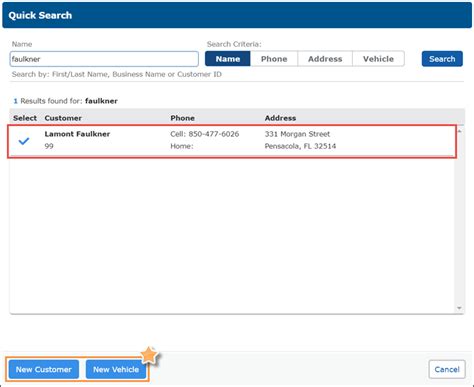
Task: Click the customer name Lamont Faulkner
Action: pos(77,134)
